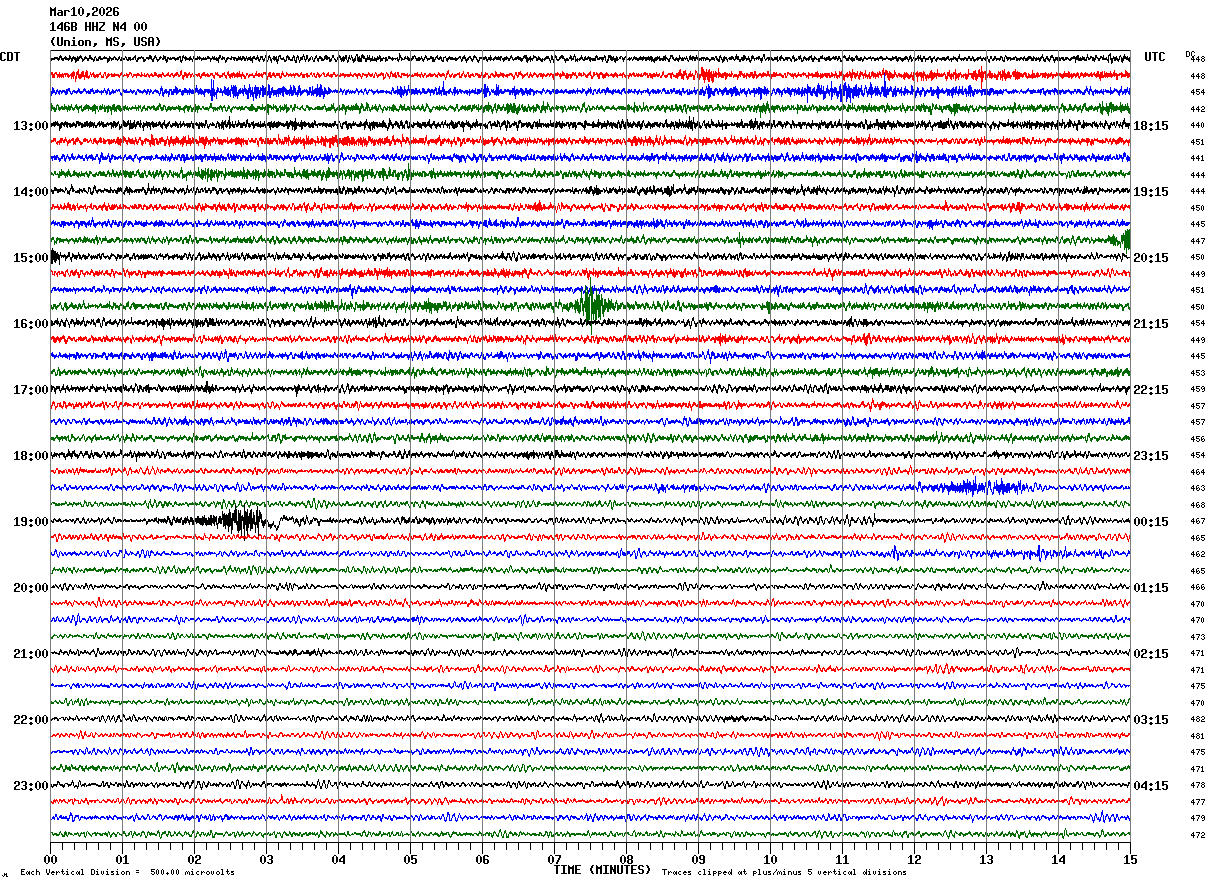Click the date label Mar10,2026
The width and height of the screenshot is (1210, 886).
pyautogui.click(x=84, y=12)
